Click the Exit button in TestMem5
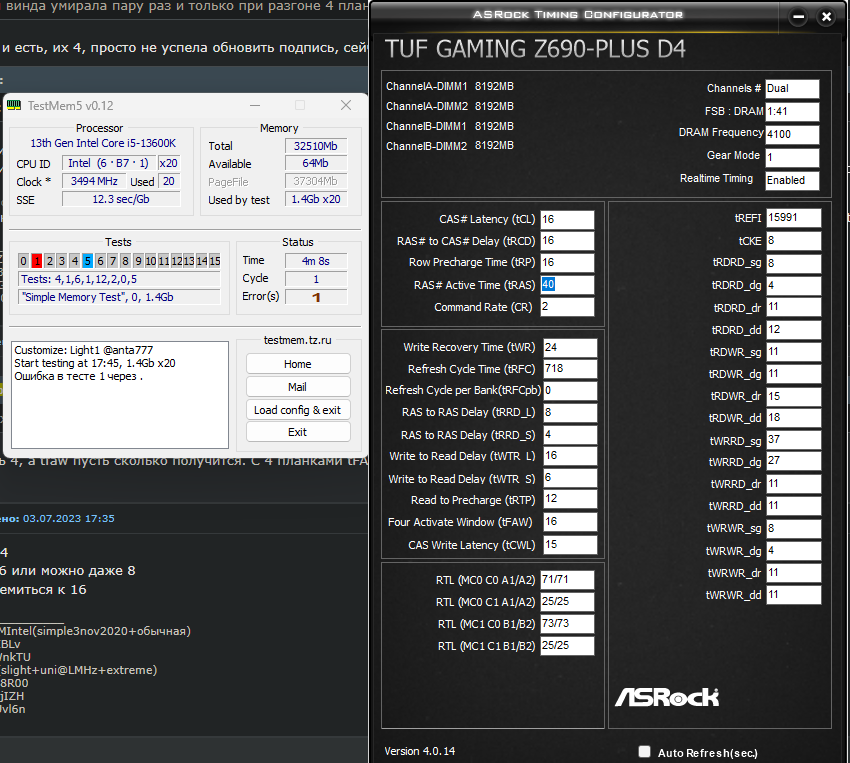The image size is (850, 763). (298, 432)
